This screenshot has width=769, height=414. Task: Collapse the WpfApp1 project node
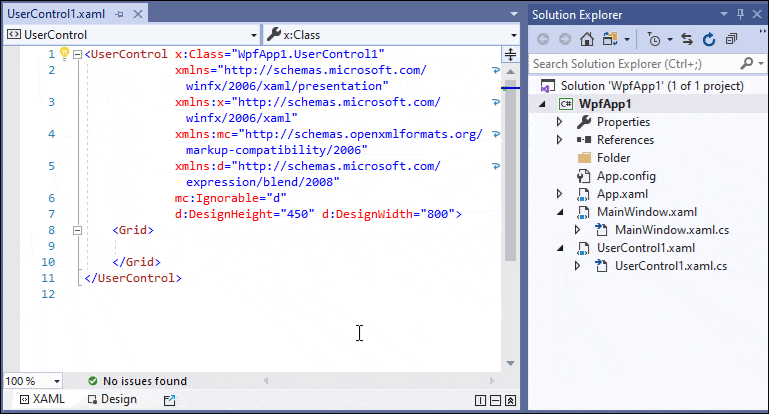tap(542, 104)
